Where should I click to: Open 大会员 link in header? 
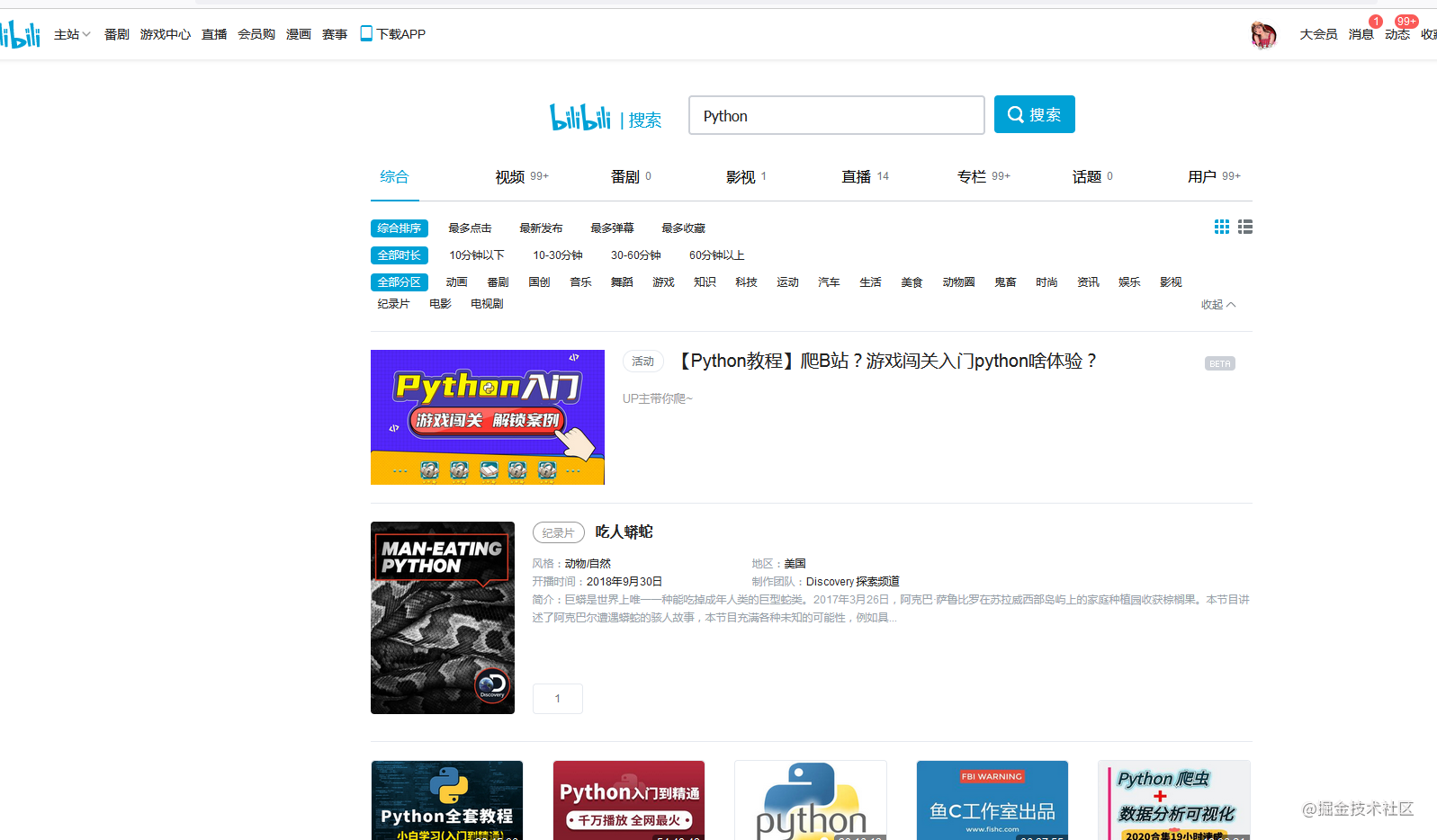1318,34
